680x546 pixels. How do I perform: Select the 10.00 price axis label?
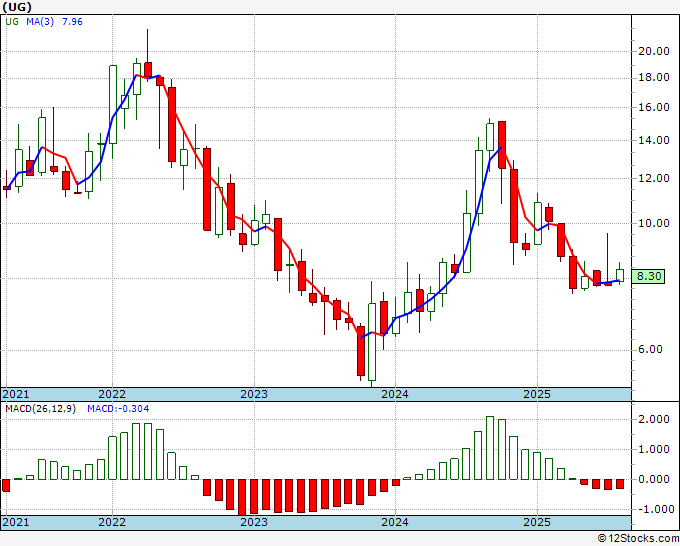(x=654, y=223)
